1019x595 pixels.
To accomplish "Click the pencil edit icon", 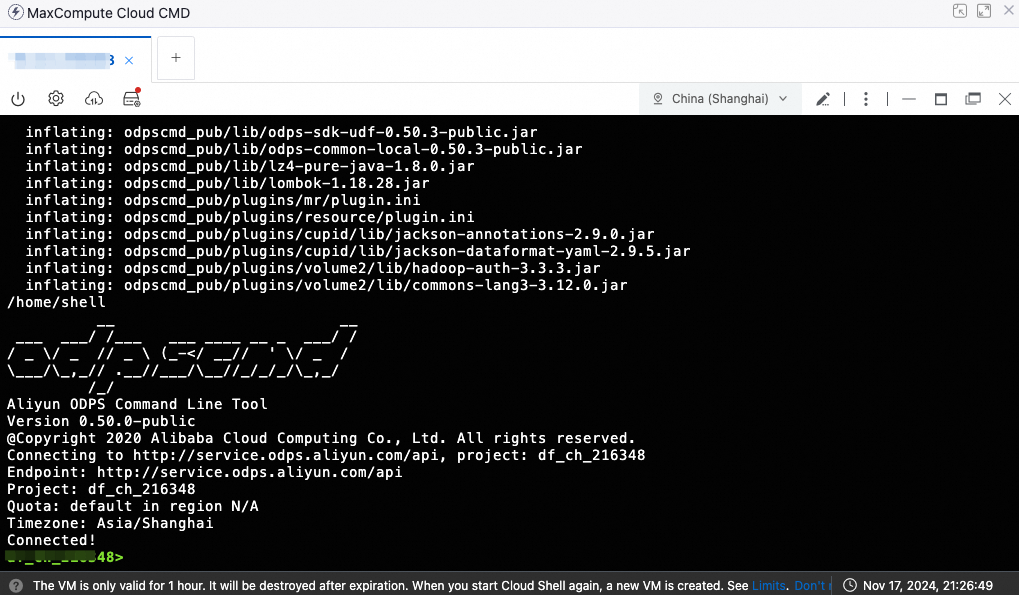I will (823, 99).
